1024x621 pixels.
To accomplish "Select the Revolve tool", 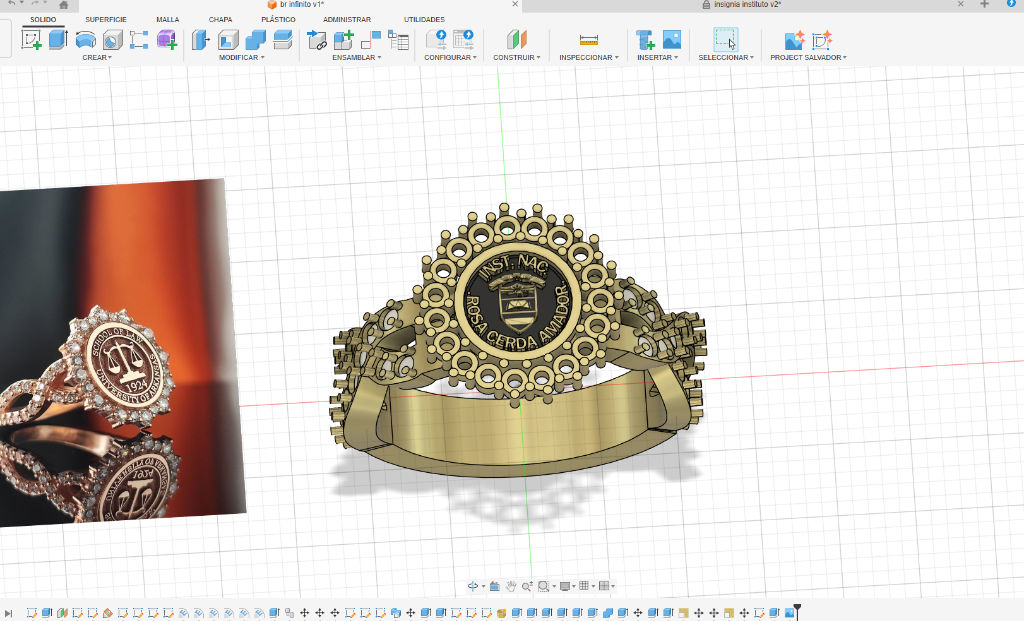I will [86, 40].
